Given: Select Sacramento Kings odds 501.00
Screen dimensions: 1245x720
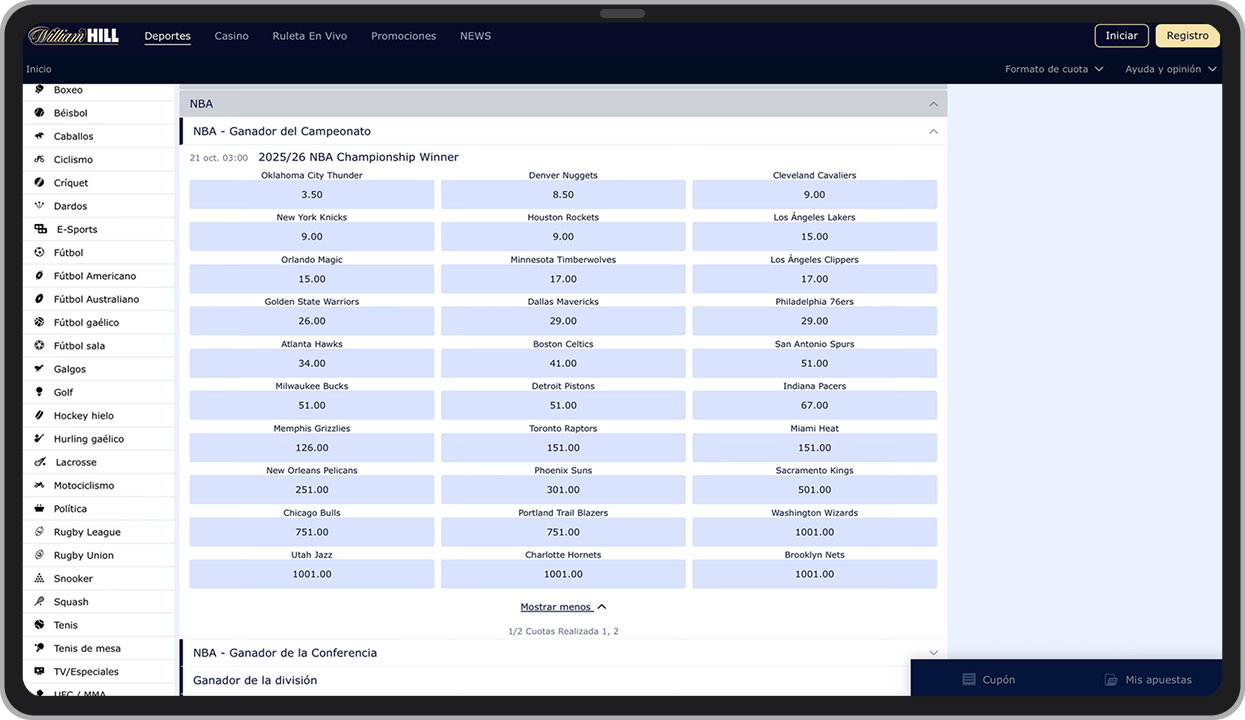Looking at the screenshot, I should click(814, 490).
